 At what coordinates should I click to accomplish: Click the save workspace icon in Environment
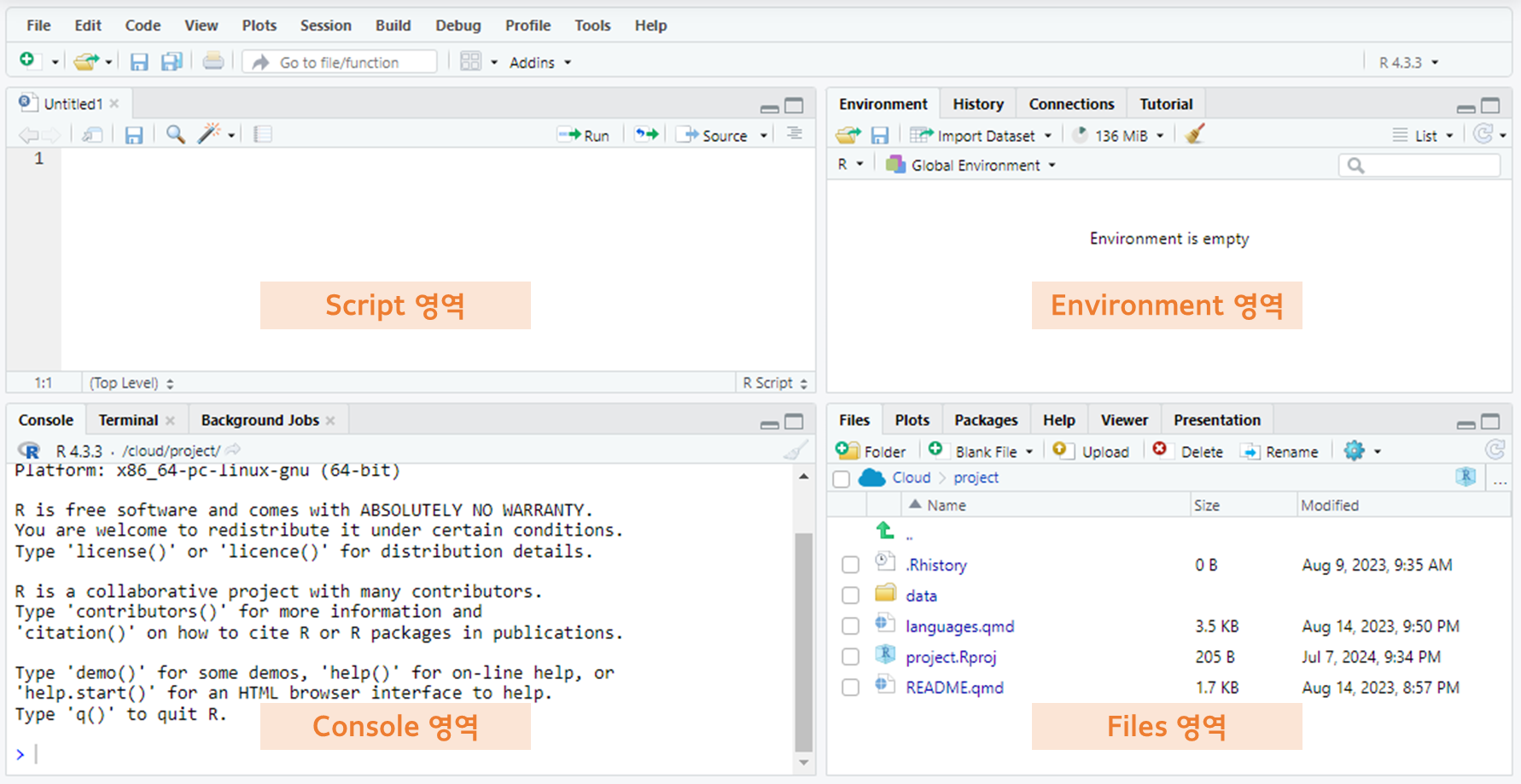click(880, 135)
